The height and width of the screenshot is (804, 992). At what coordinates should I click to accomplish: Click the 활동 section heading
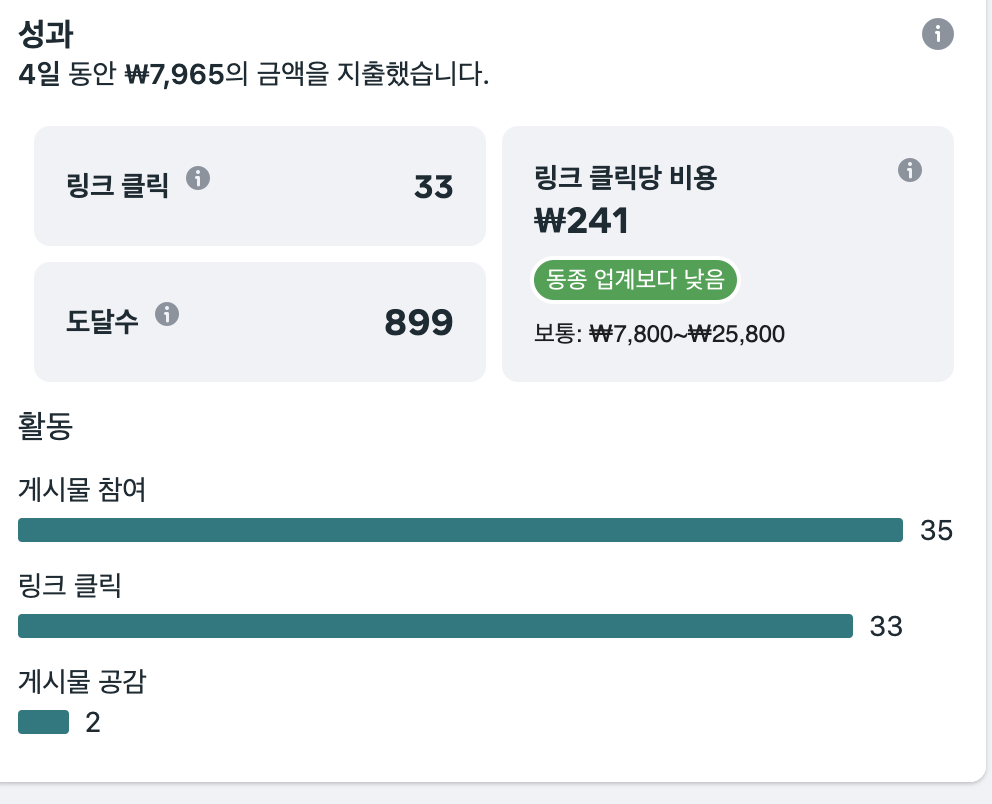tap(46, 426)
